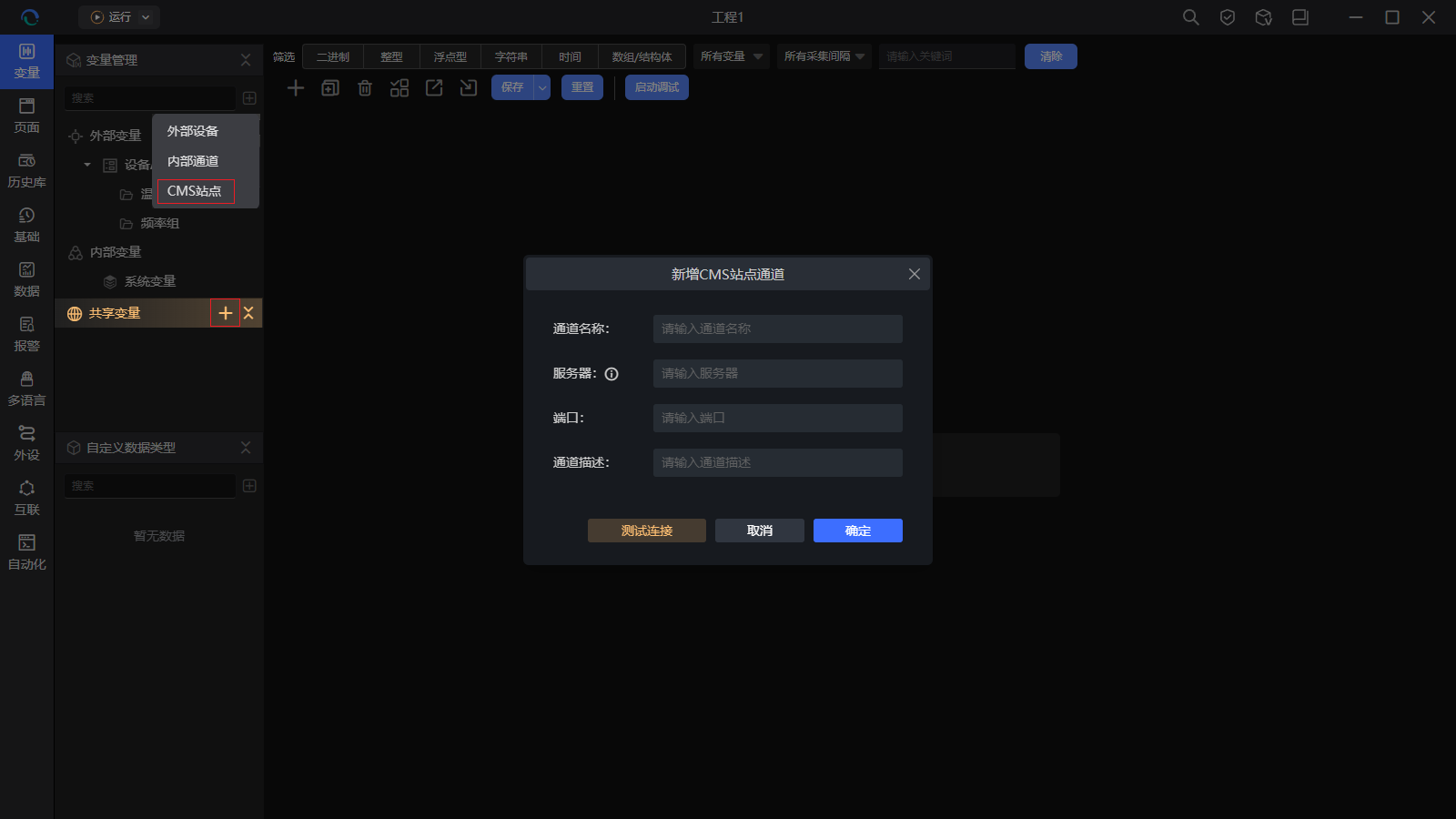Open the 变量 sidebar section
The image size is (1456, 819).
coord(26,62)
